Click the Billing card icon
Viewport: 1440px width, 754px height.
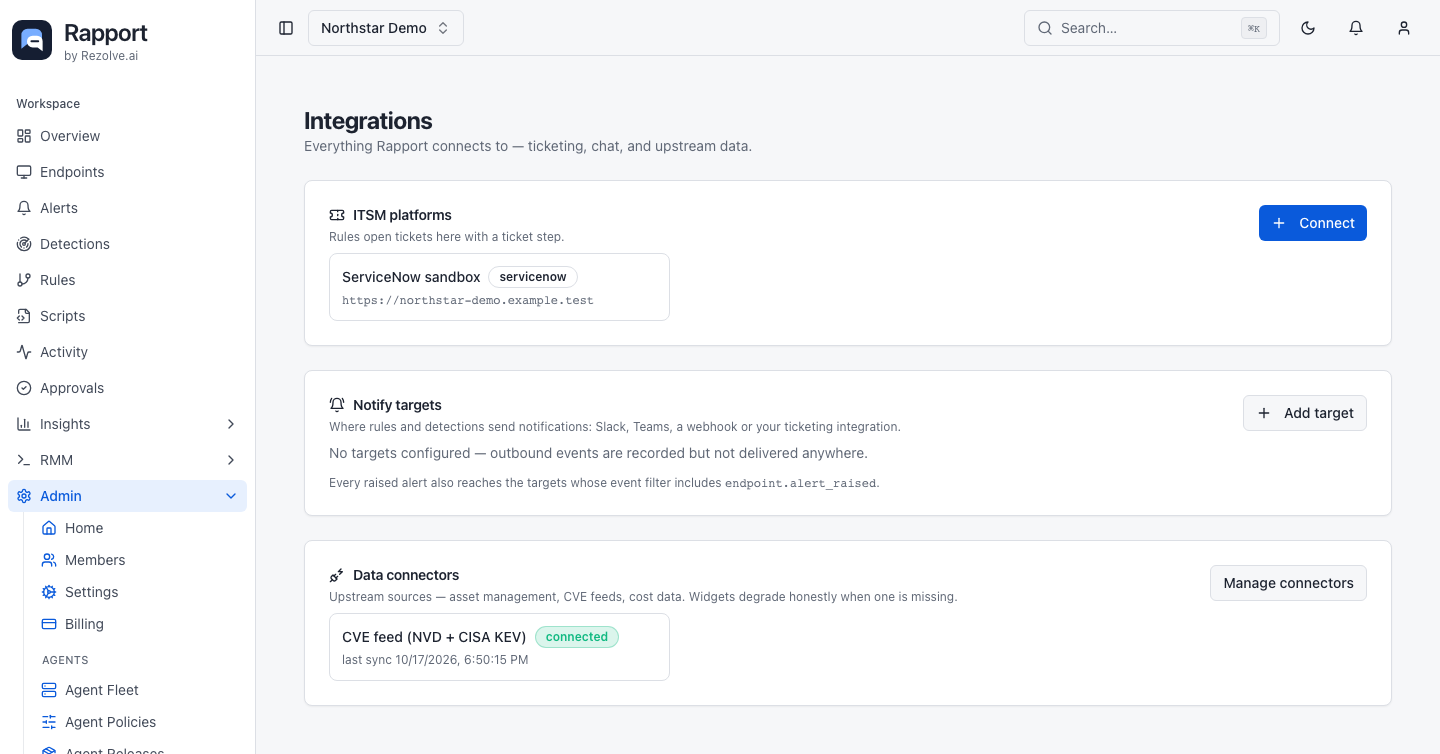click(49, 624)
